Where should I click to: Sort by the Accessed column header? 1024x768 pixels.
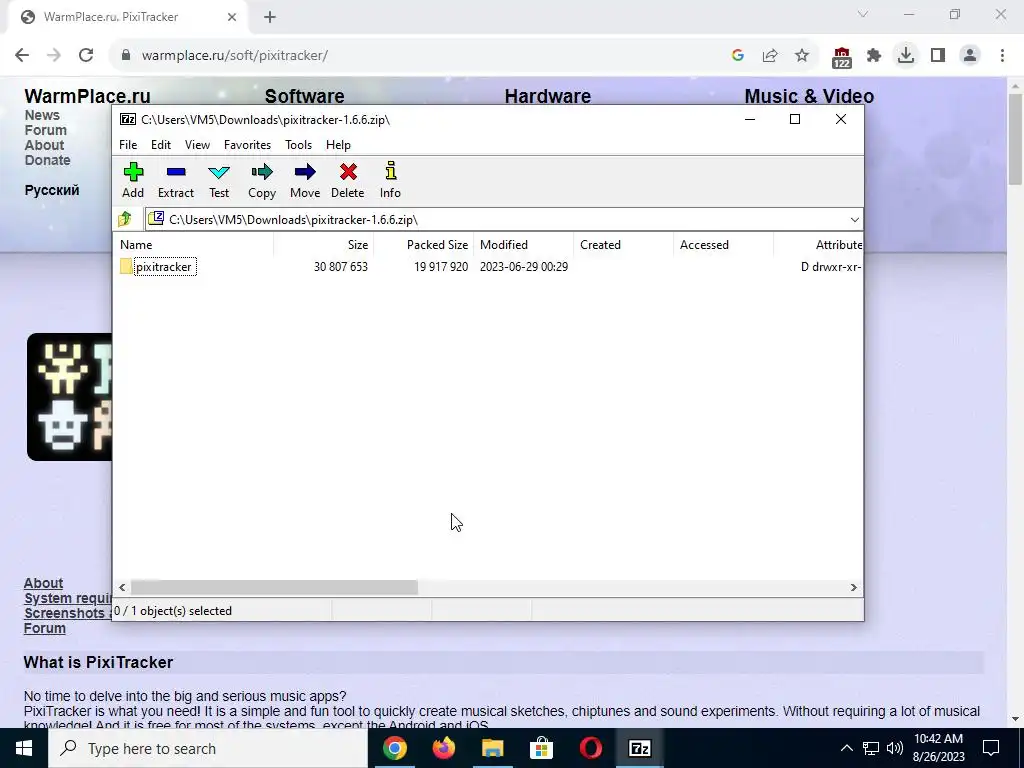pyautogui.click(x=723, y=245)
